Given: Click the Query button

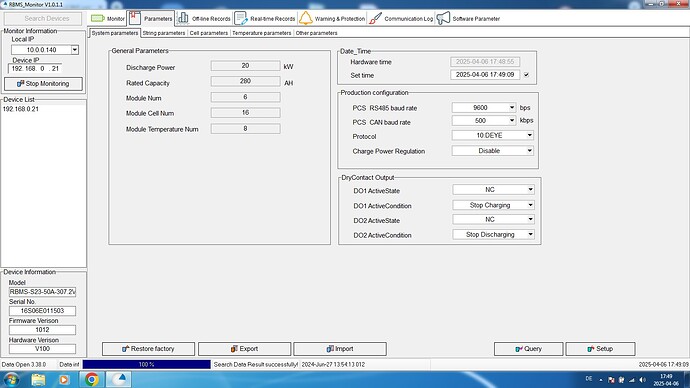Looking at the screenshot, I should point(529,349).
